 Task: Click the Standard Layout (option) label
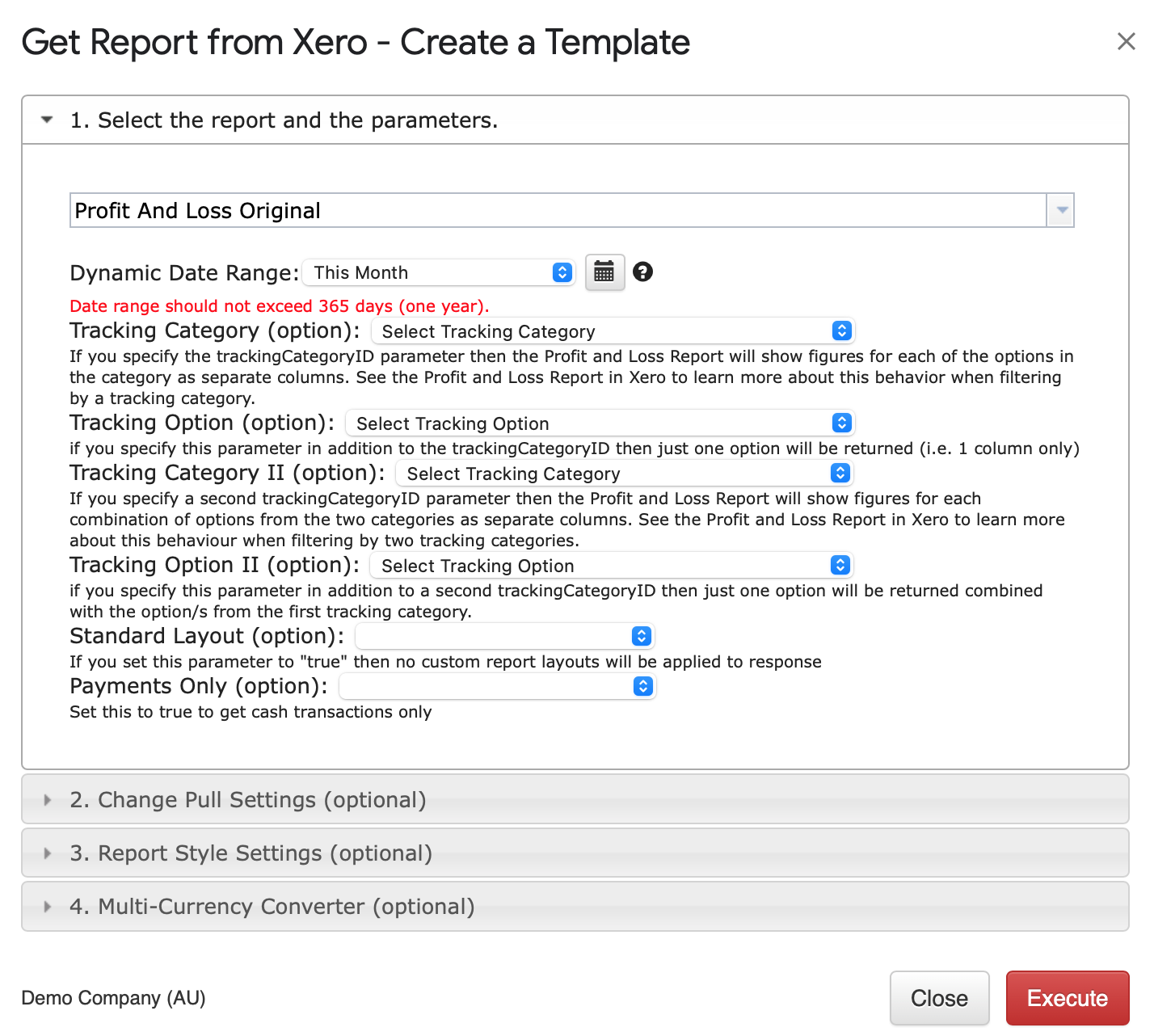coord(207,636)
